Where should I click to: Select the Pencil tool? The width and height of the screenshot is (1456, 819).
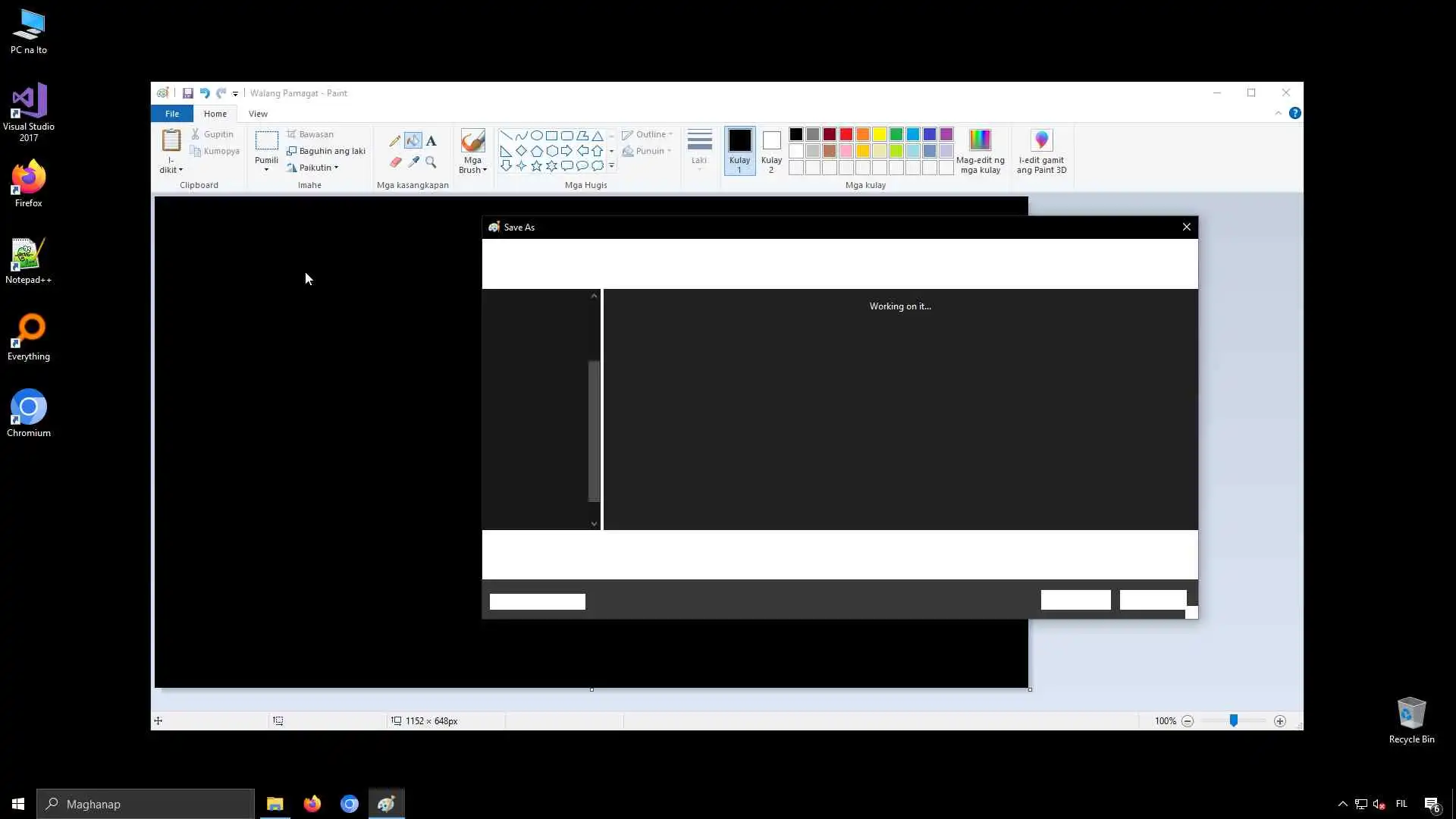[x=394, y=141]
